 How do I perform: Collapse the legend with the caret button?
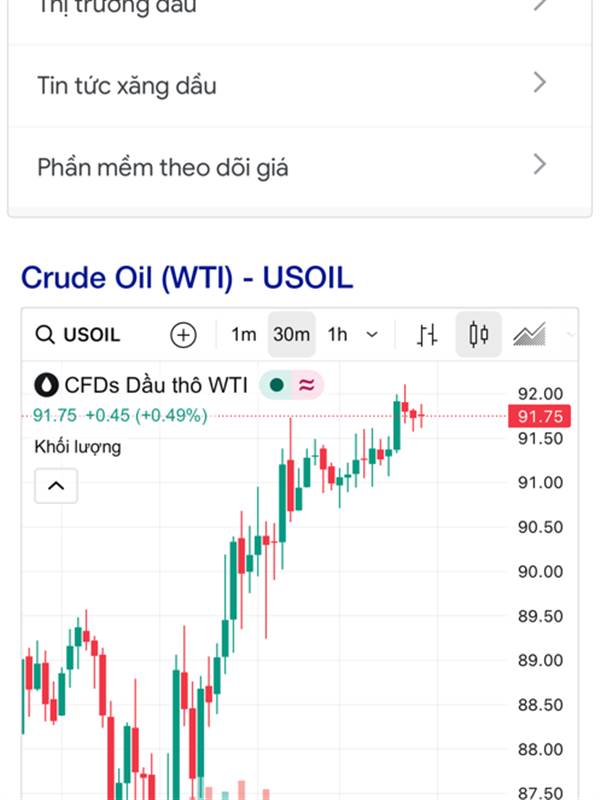pyautogui.click(x=56, y=487)
